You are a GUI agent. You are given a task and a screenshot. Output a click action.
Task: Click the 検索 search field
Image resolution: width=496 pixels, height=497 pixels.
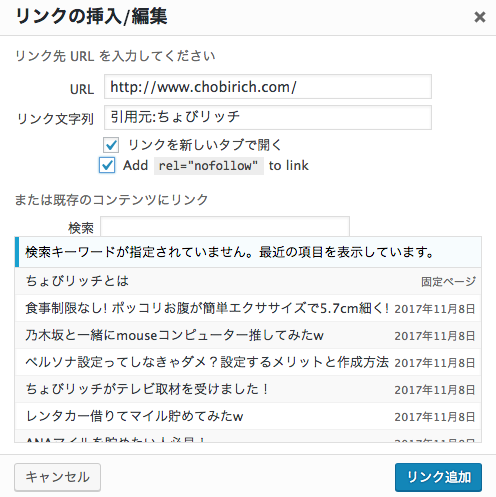click(225, 227)
